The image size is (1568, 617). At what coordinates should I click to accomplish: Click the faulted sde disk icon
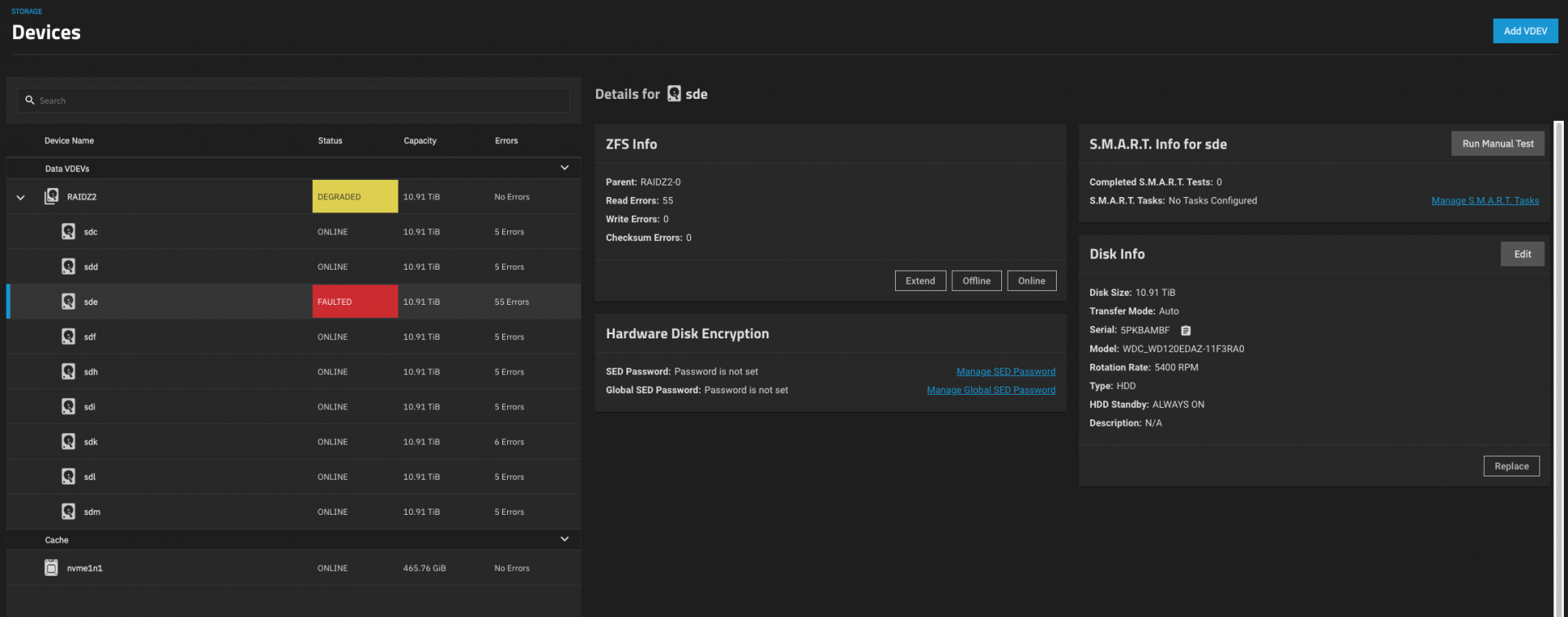pos(69,302)
